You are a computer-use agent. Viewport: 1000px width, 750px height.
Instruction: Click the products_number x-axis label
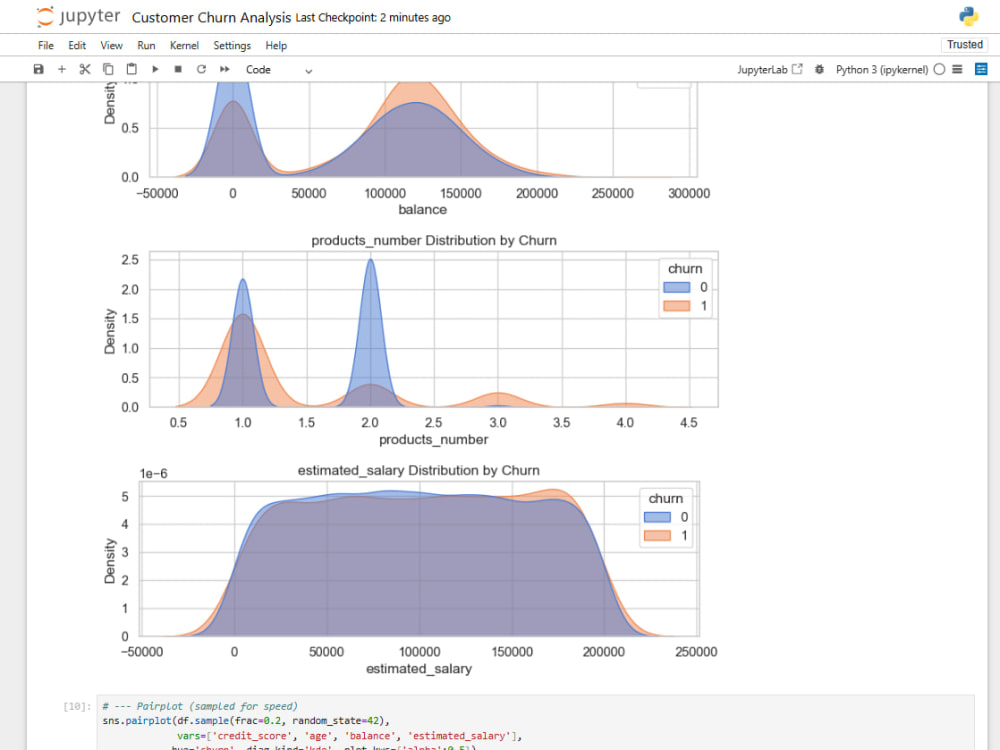click(434, 439)
